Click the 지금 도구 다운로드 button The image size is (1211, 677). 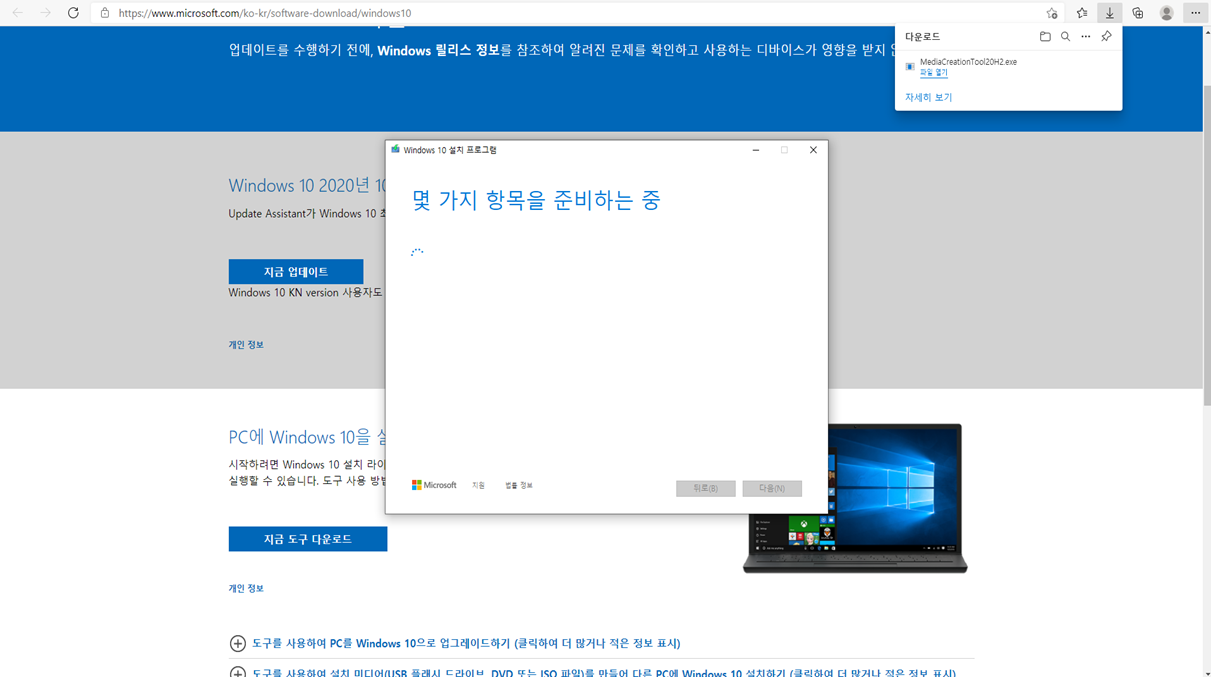click(x=308, y=539)
